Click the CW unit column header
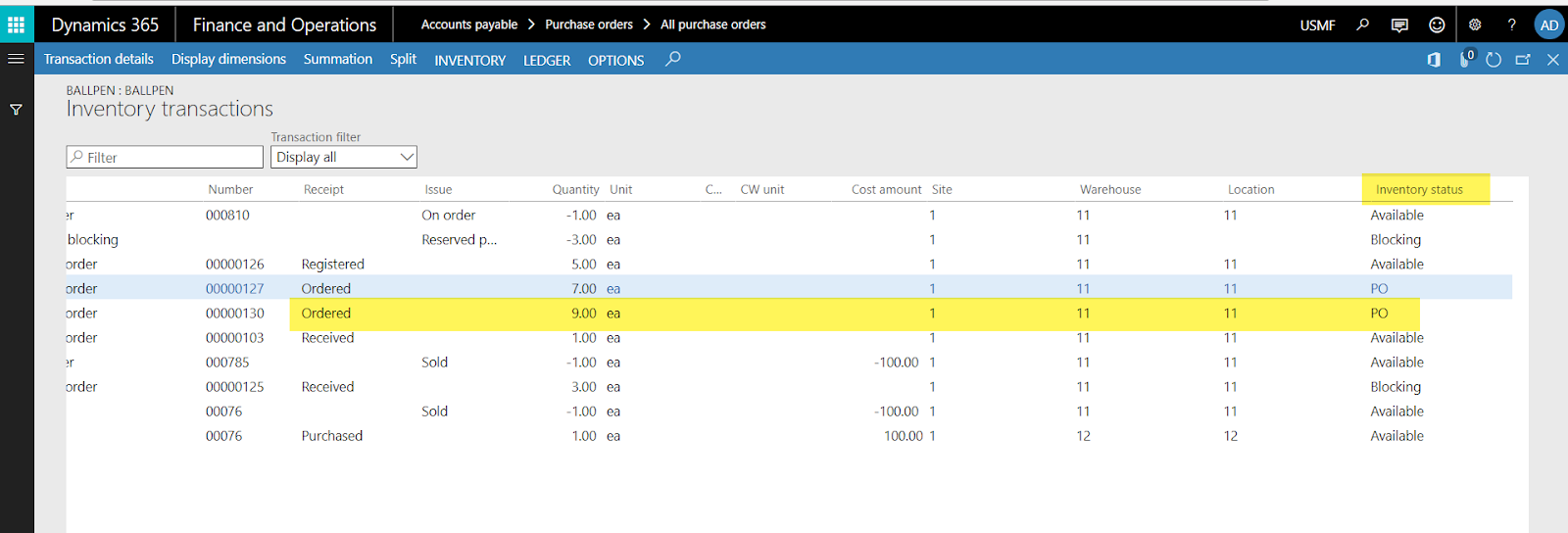 pos(762,189)
